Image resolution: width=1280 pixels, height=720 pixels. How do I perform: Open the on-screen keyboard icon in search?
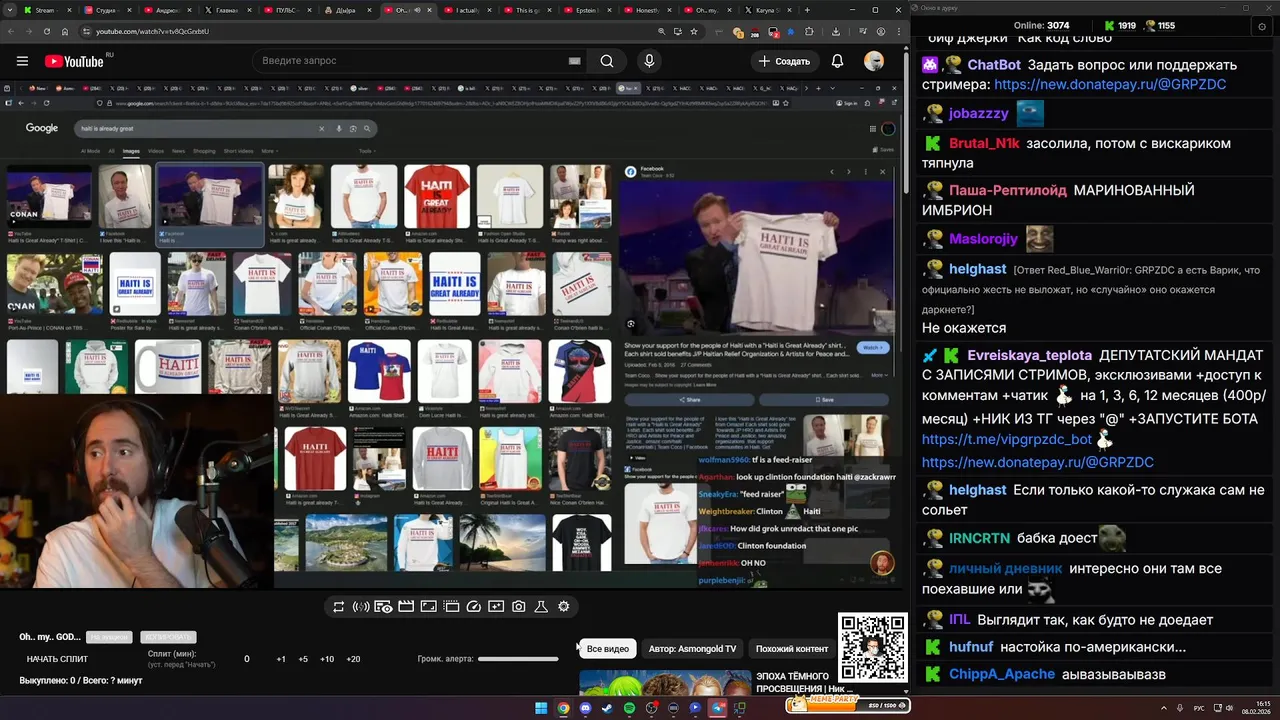coord(574,61)
